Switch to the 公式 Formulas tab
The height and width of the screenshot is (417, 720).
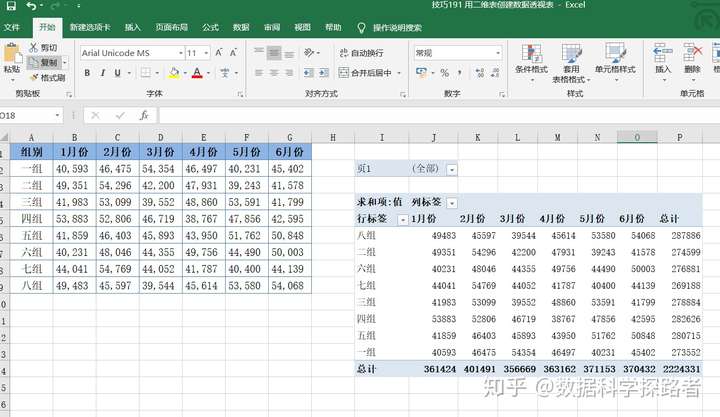tap(210, 28)
